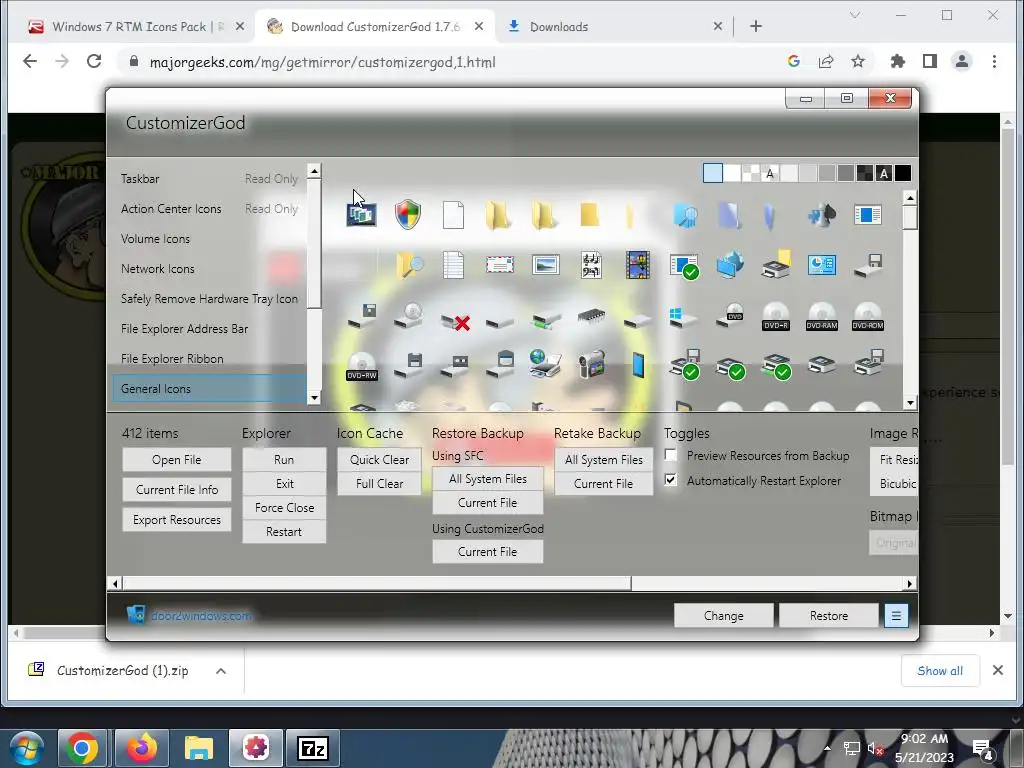
Task: Select the folder with magnifier icon
Action: [408, 266]
